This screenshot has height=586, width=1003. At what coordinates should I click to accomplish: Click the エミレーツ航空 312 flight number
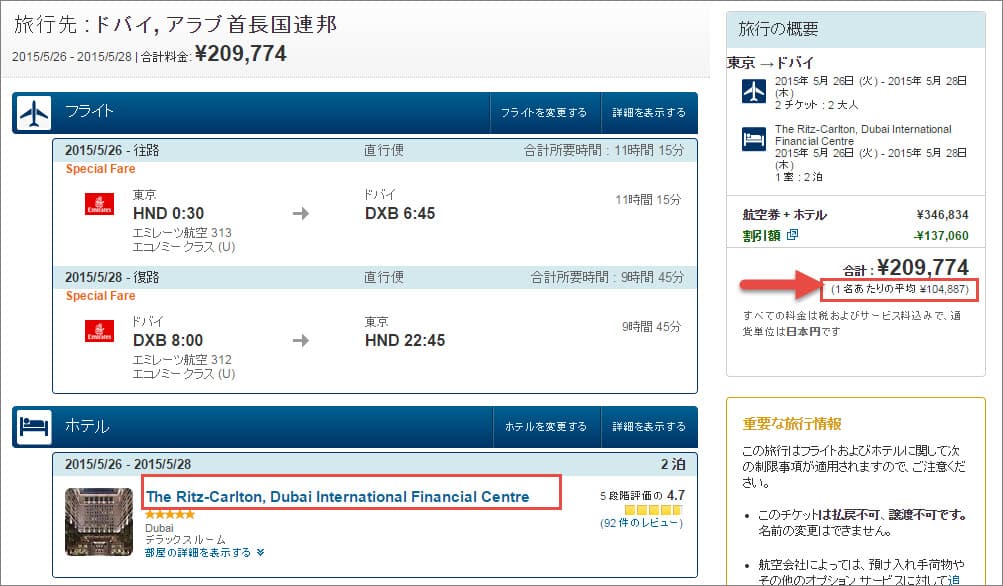tap(182, 360)
